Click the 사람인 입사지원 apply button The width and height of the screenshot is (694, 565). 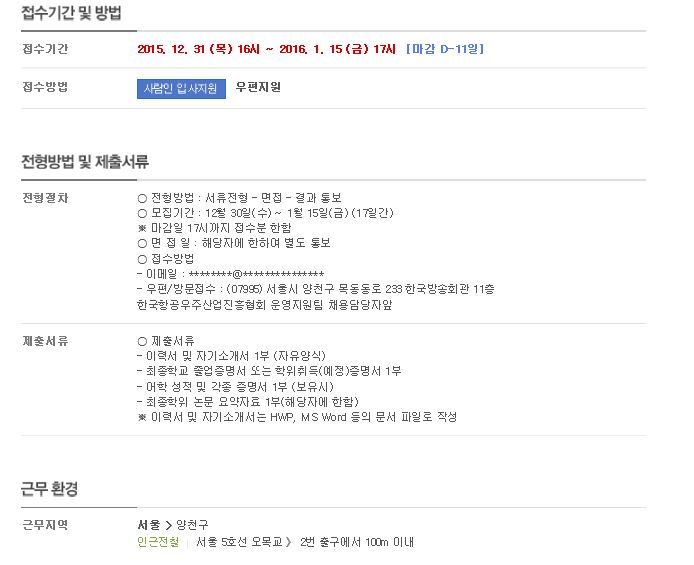[181, 88]
